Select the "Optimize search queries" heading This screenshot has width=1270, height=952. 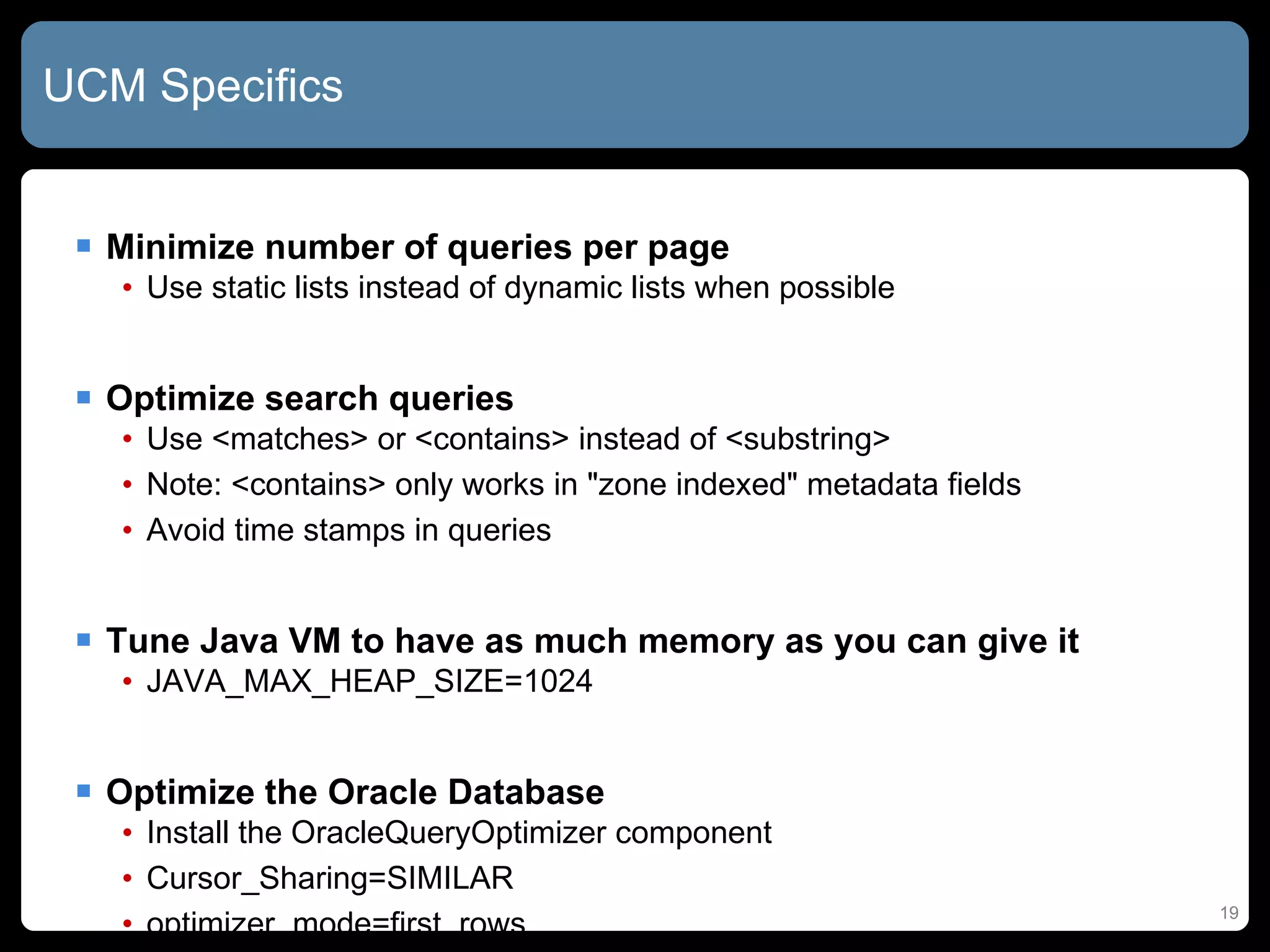pos(309,398)
